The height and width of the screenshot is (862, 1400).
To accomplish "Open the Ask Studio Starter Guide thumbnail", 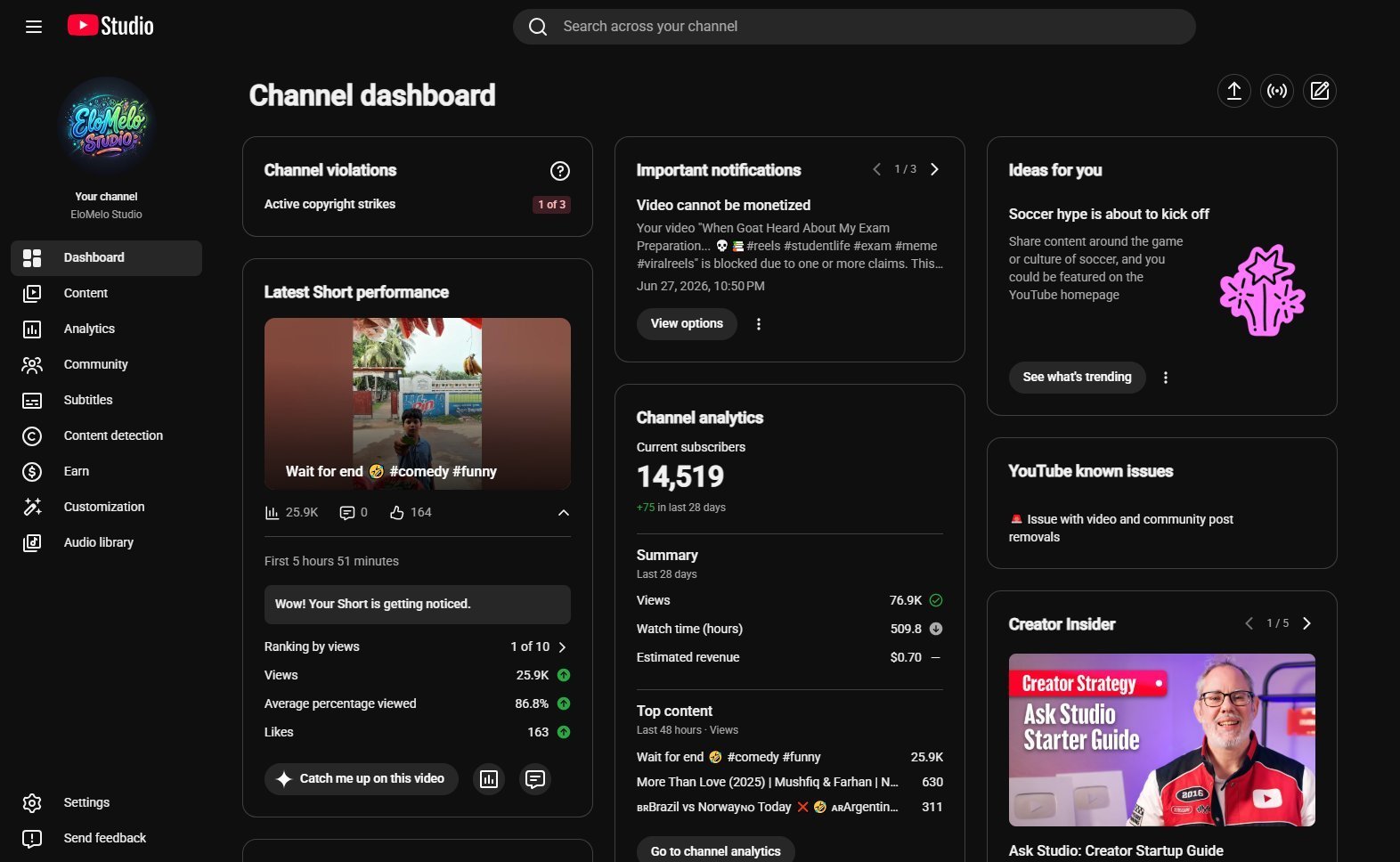I will coord(1162,740).
